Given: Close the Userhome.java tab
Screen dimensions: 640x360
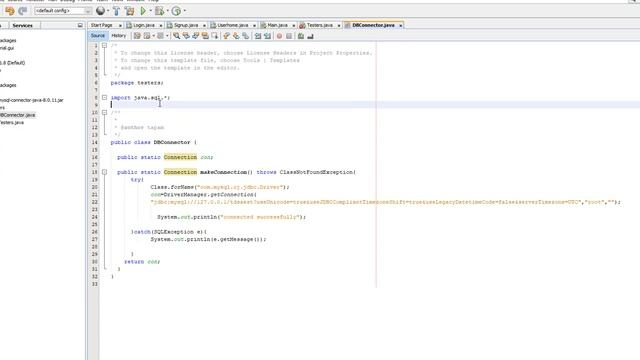Looking at the screenshot, I should 254,25.
